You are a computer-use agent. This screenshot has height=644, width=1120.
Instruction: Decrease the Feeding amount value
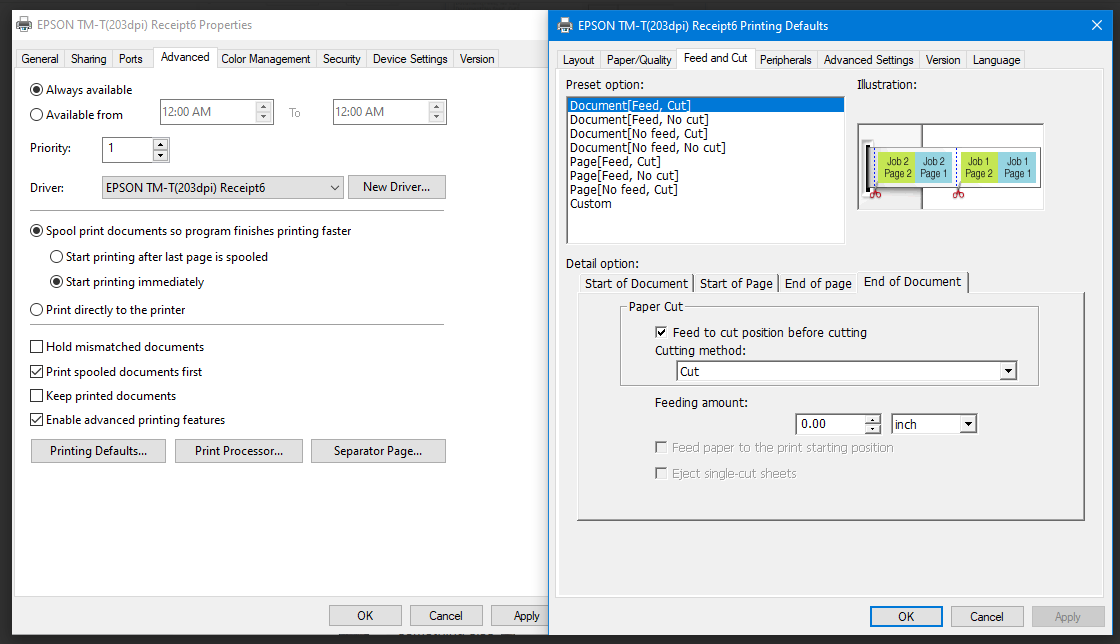click(x=873, y=428)
